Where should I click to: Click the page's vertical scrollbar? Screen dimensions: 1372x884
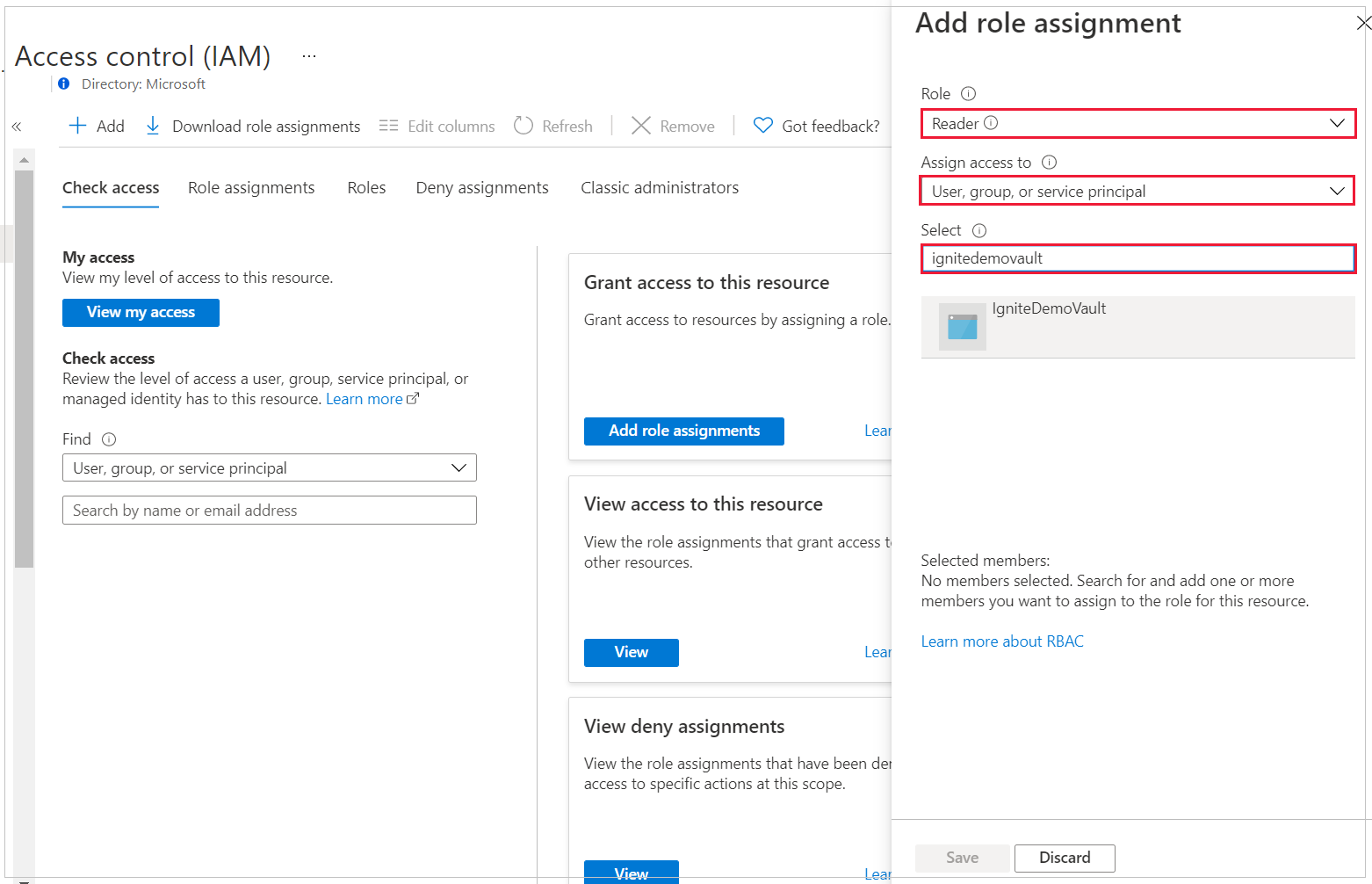25,369
